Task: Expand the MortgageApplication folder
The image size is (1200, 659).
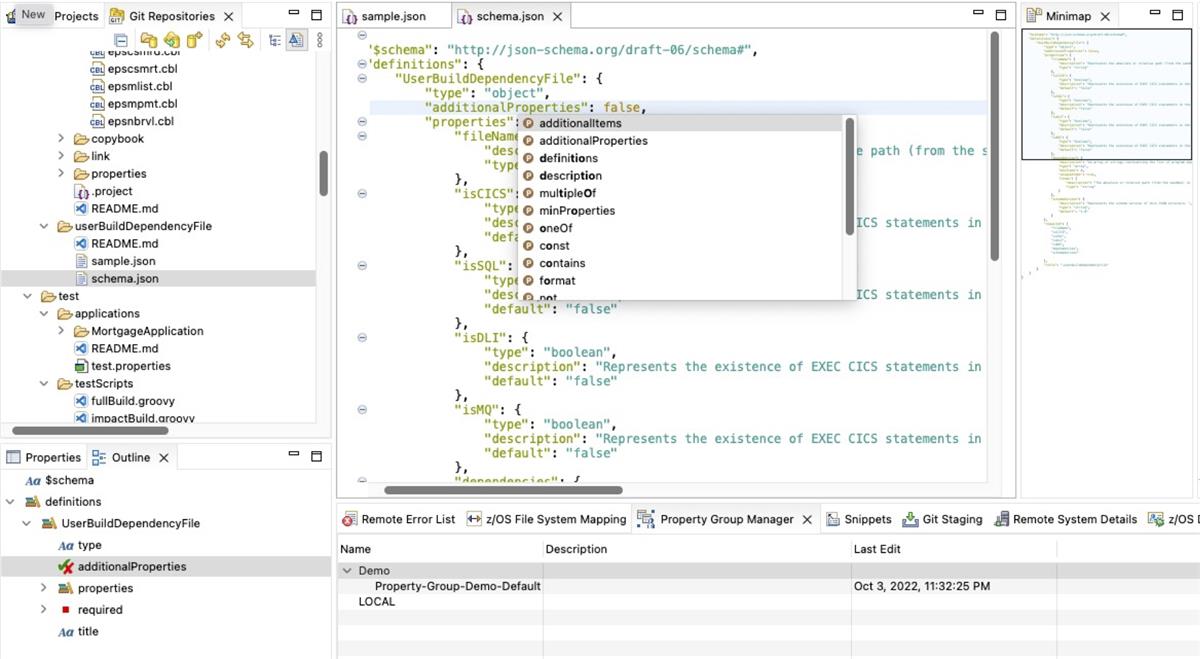Action: click(x=60, y=331)
